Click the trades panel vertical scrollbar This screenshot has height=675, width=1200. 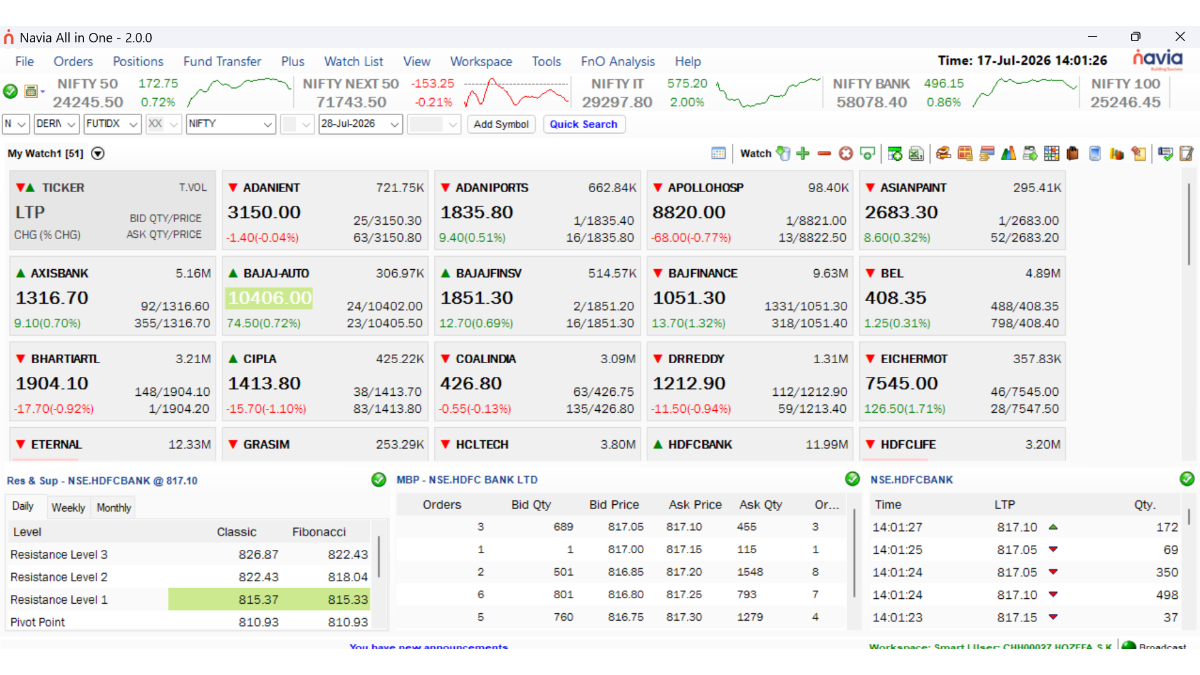pos(1189,515)
